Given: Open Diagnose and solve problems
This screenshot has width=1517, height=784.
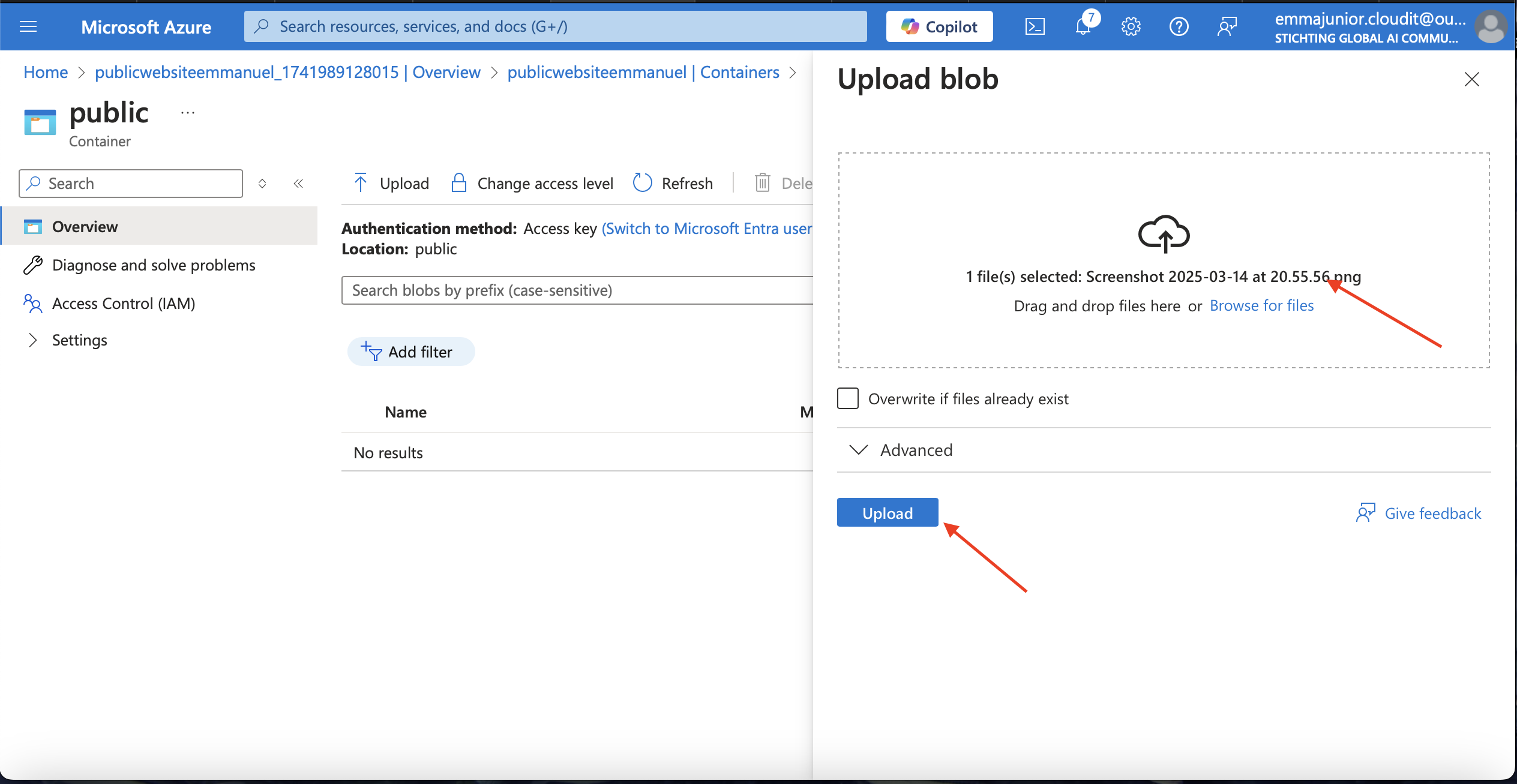Looking at the screenshot, I should point(153,265).
